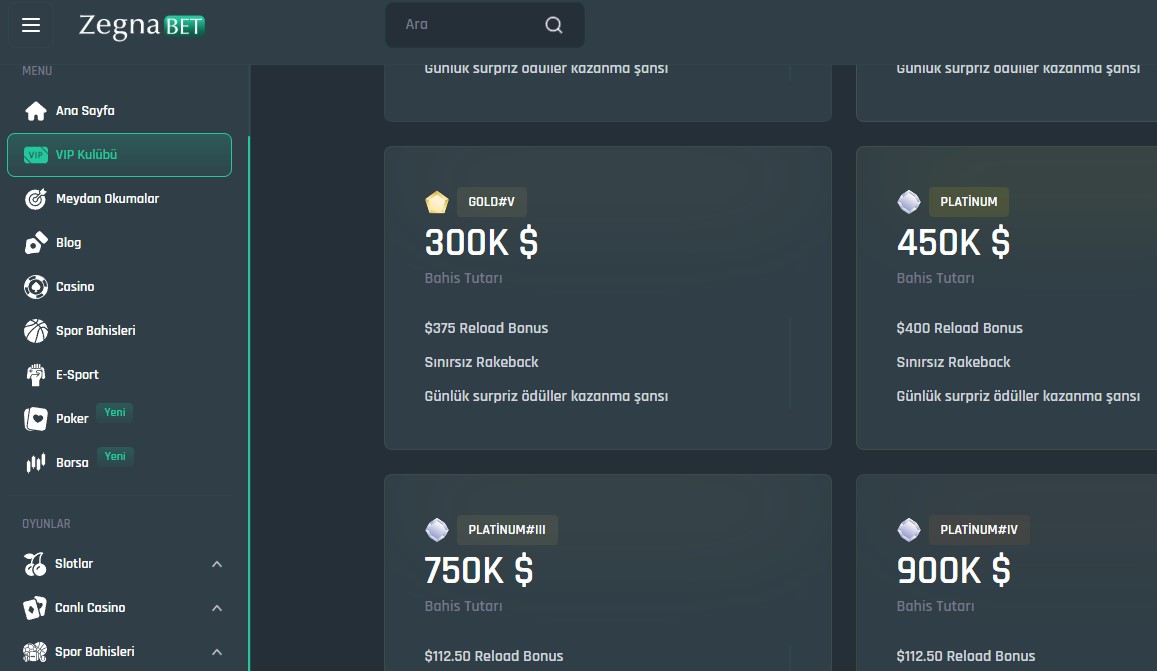Select the Ana Sayfa home icon
This screenshot has height=671, width=1157.
[x=35, y=110]
